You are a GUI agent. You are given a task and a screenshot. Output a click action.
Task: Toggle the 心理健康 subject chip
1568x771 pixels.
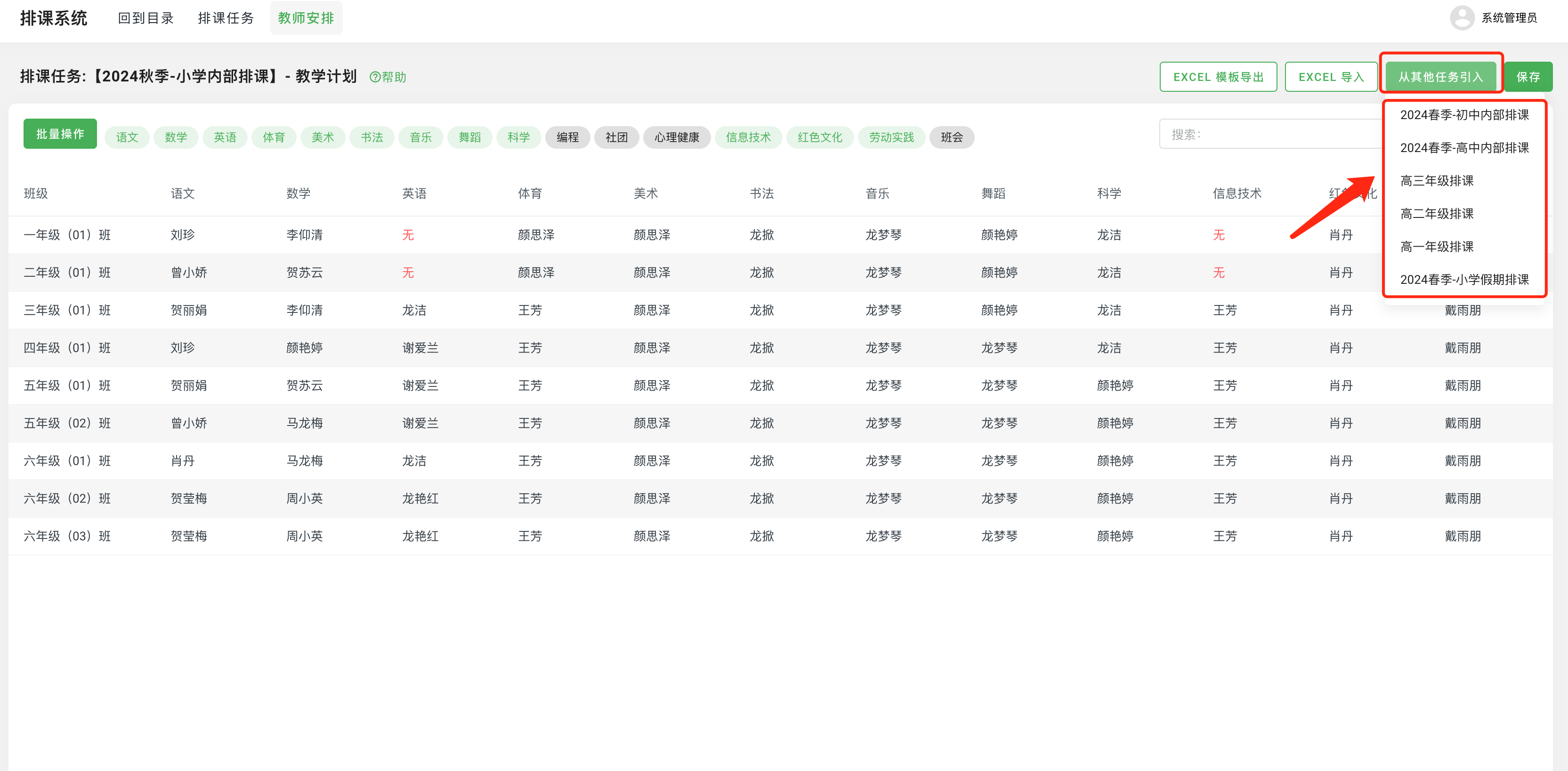tap(676, 137)
